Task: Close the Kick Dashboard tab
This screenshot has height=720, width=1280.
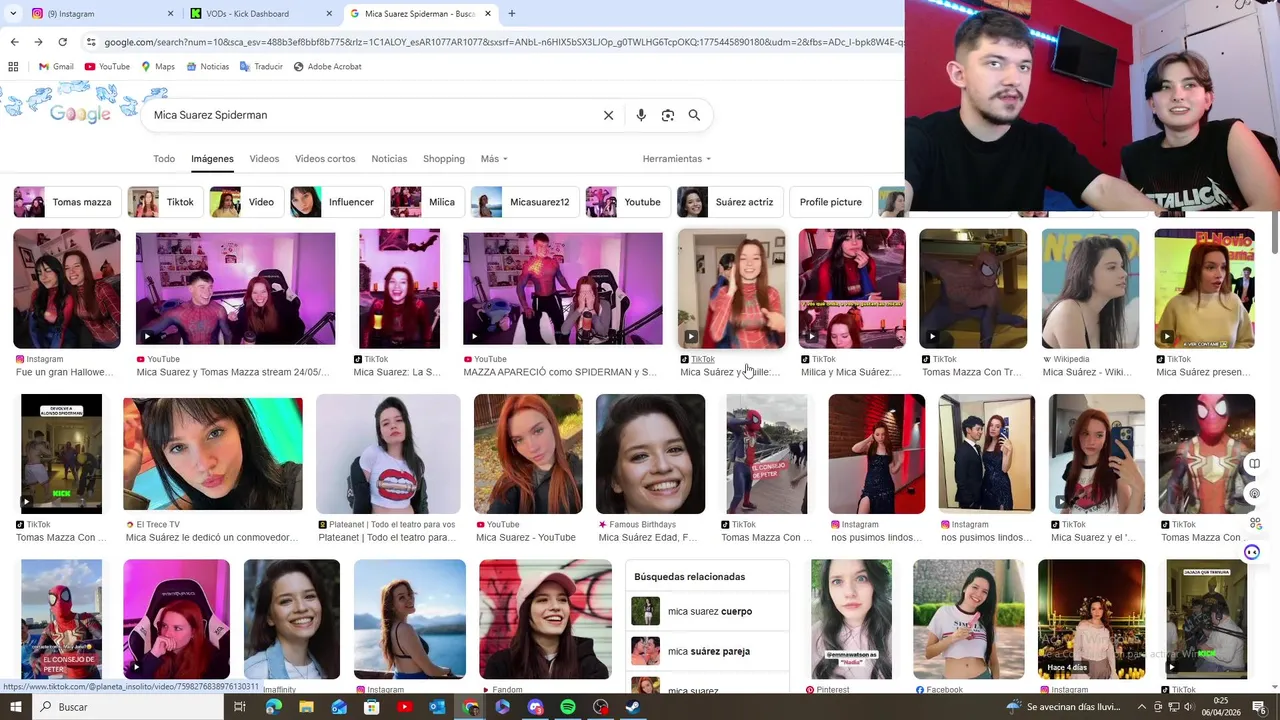Action: point(330,14)
